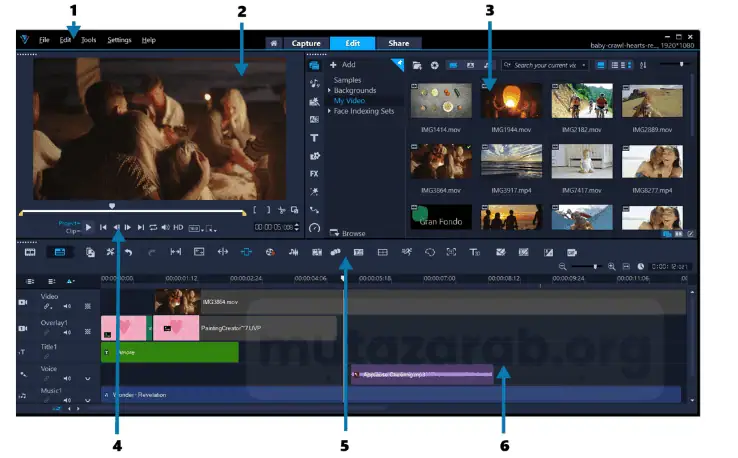Play the preview video
This screenshot has width=738, height=458.
click(x=88, y=227)
